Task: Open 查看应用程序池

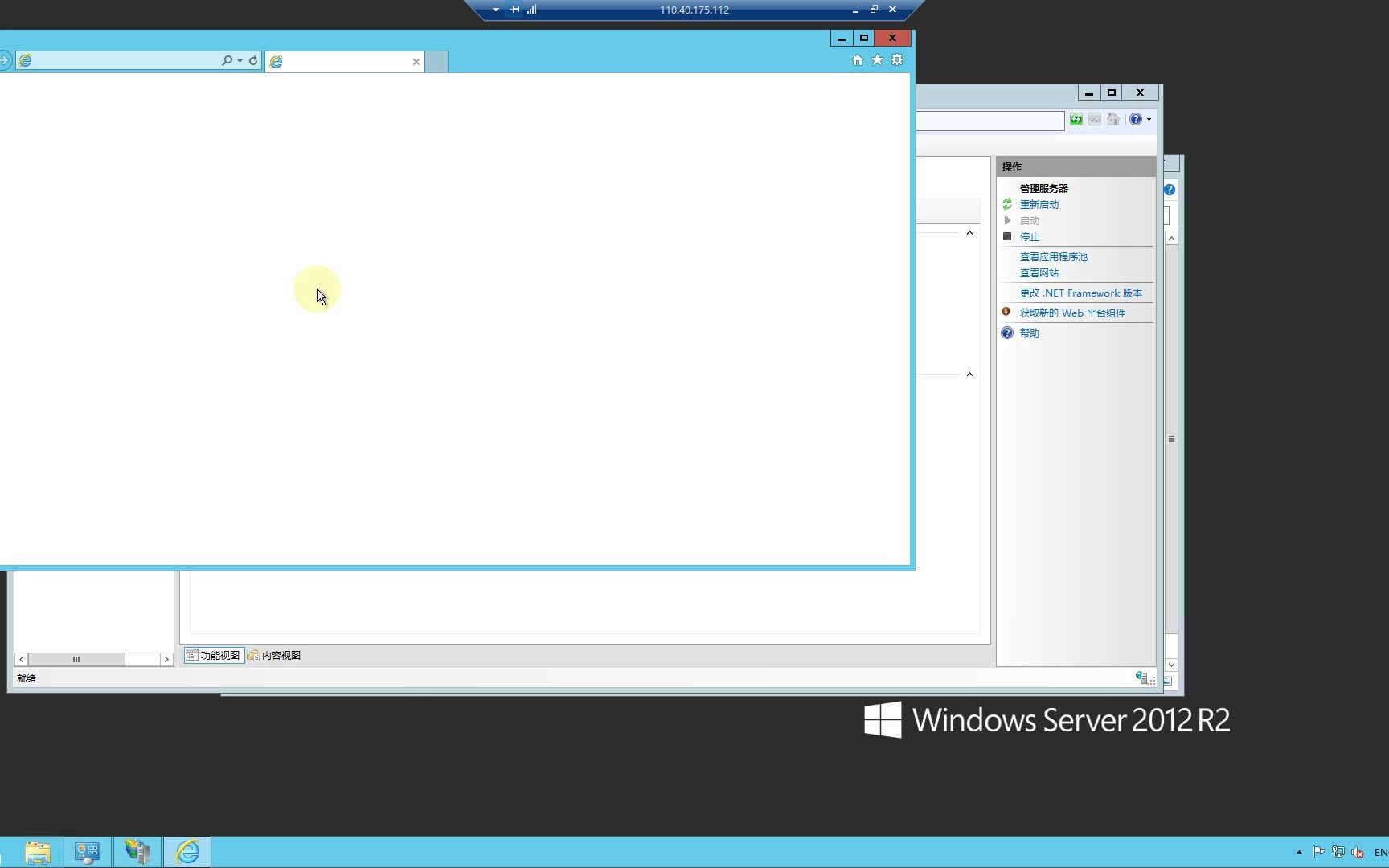Action: [x=1054, y=257]
